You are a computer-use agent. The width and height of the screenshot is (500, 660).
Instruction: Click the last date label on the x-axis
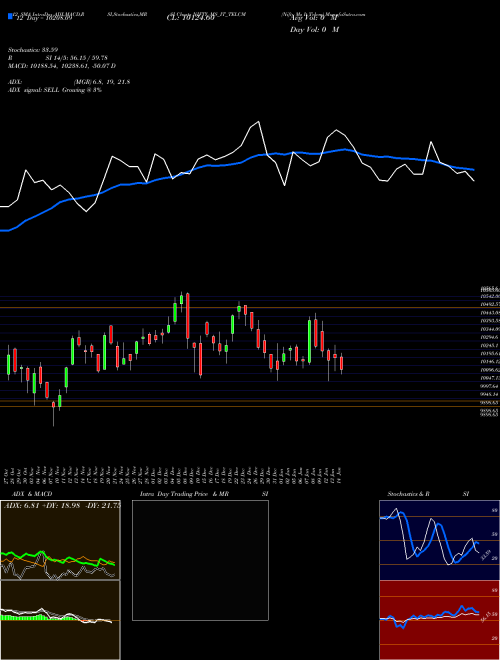tap(339, 474)
